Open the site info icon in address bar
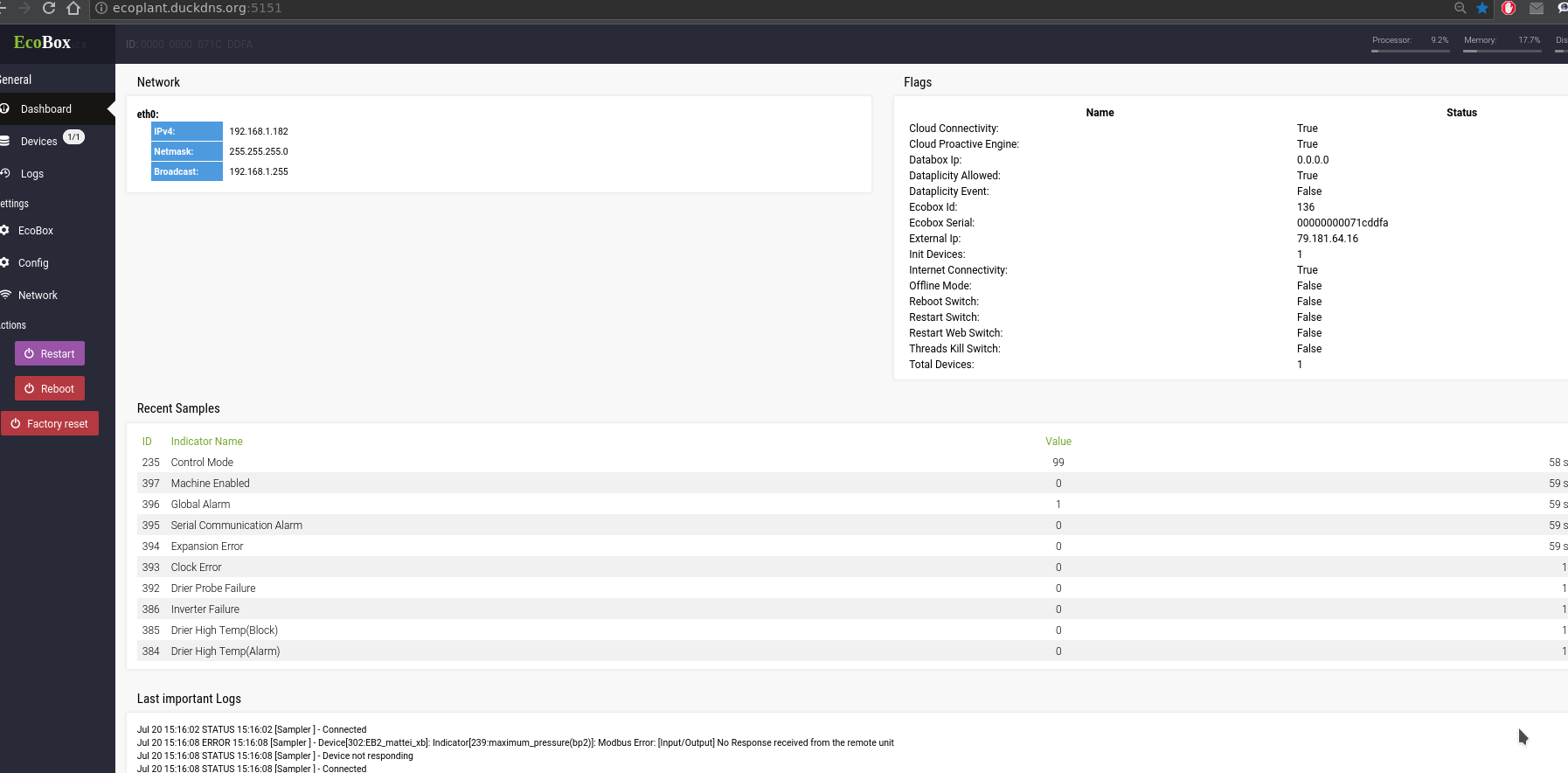Viewport: 1568px width, 773px height. click(x=101, y=8)
